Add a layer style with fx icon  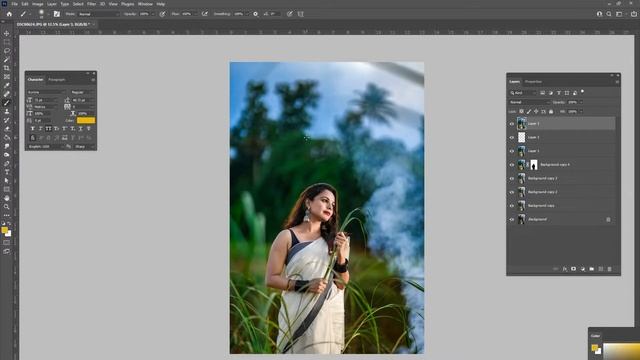[x=565, y=269]
